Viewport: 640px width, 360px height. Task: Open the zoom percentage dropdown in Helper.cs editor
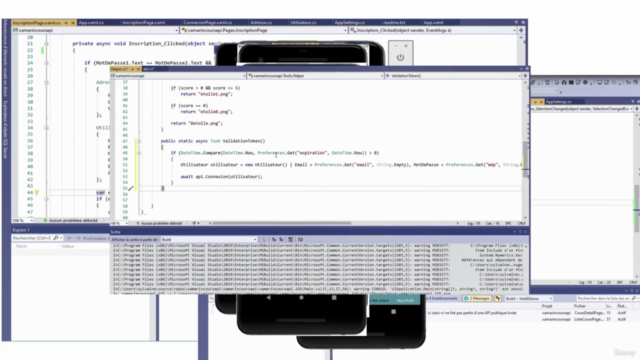[x=119, y=223]
